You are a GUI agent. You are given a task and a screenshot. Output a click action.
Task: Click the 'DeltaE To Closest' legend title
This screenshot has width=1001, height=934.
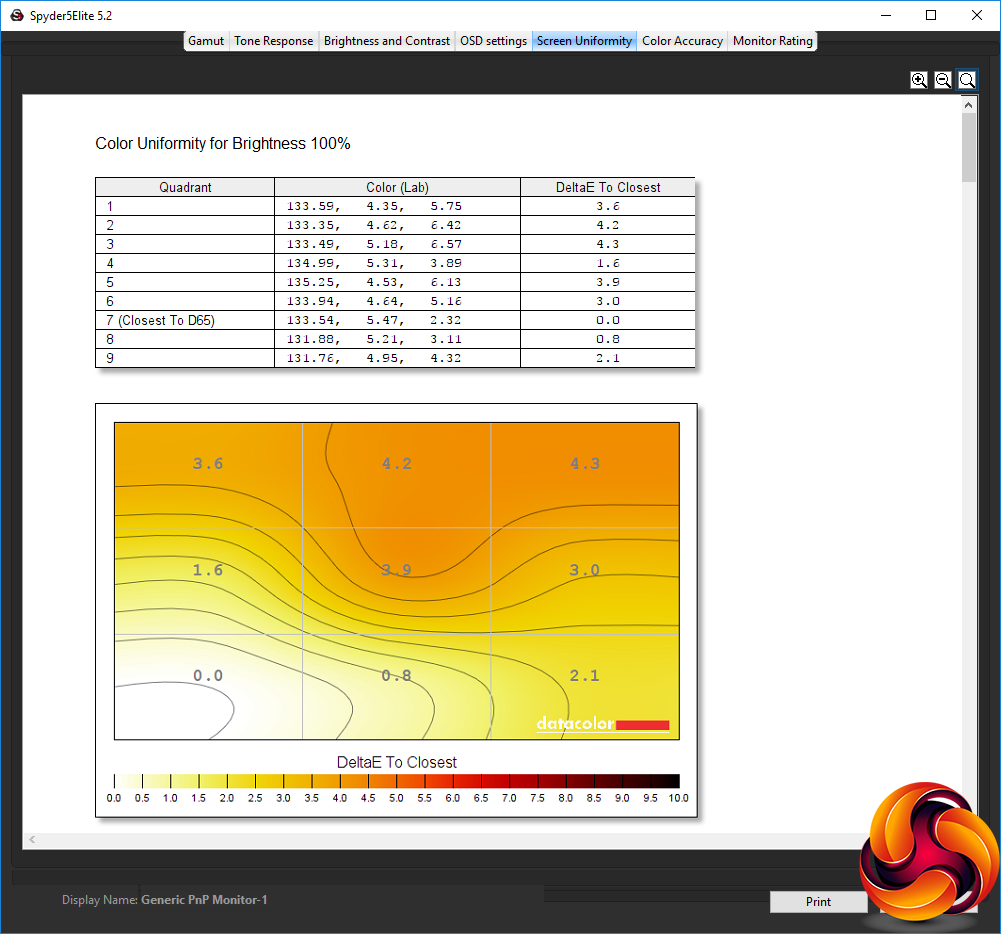tap(396, 762)
